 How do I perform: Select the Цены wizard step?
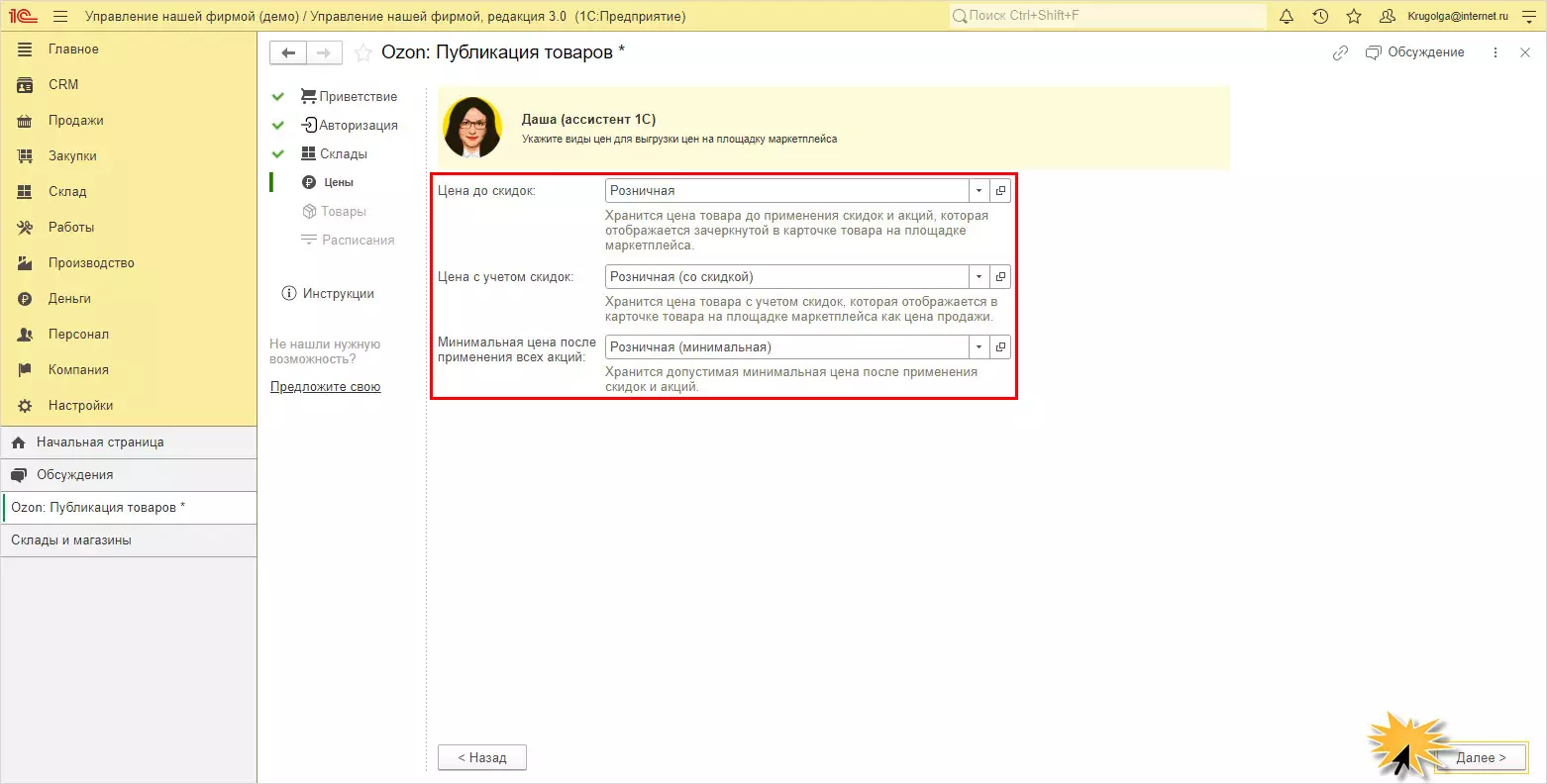(328, 182)
